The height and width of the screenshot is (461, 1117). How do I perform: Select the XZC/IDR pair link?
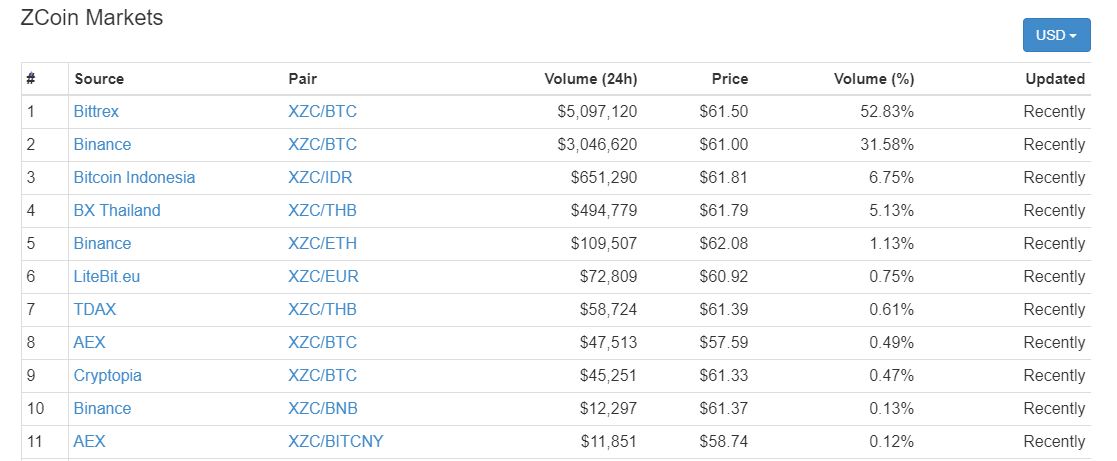coord(320,177)
